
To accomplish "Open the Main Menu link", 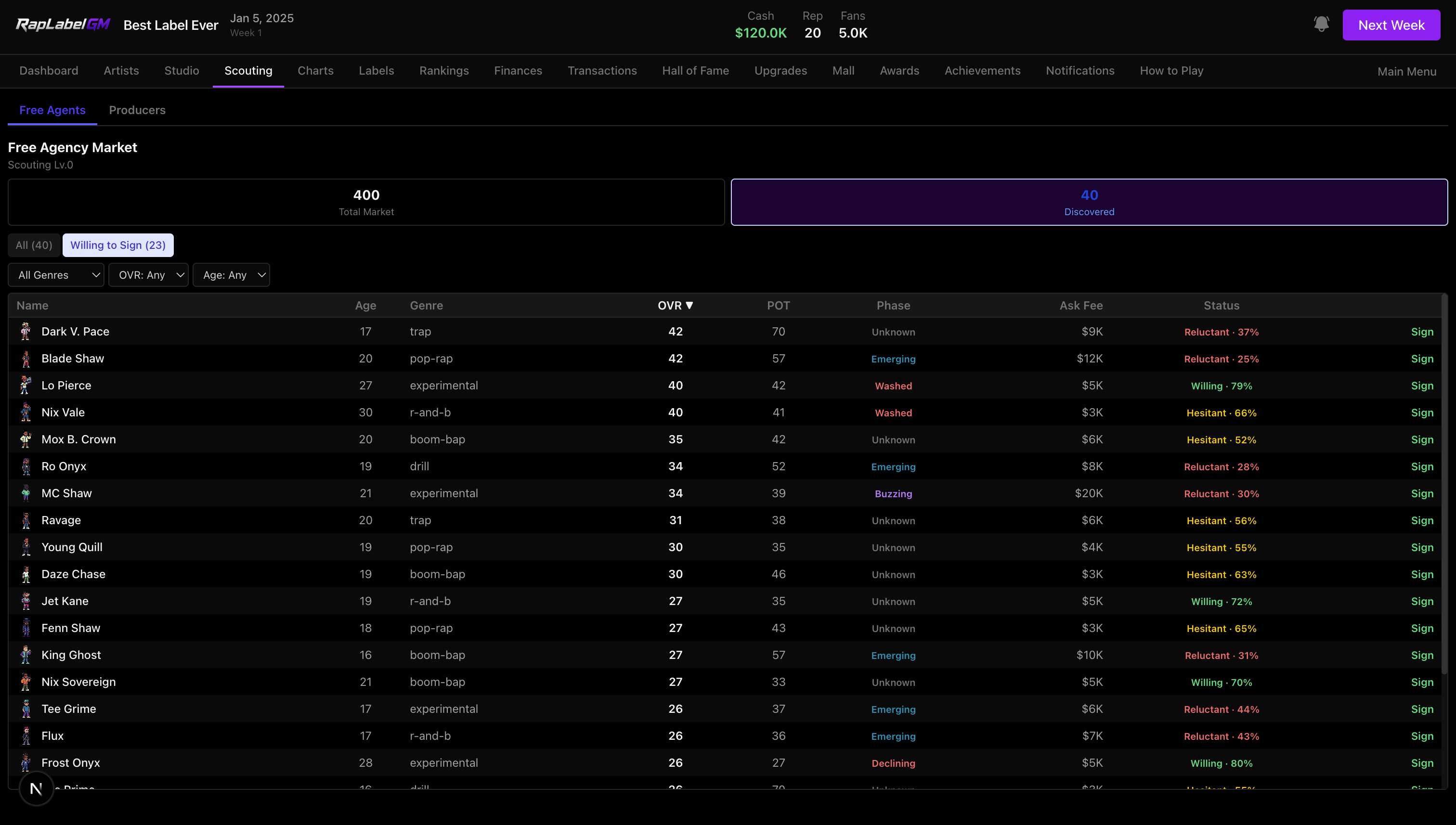I will coord(1407,71).
